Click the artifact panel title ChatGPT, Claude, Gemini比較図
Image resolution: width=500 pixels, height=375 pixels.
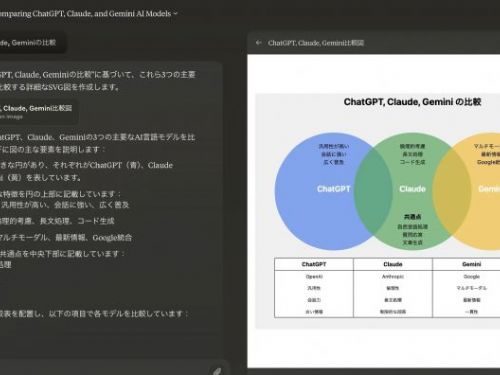click(316, 43)
